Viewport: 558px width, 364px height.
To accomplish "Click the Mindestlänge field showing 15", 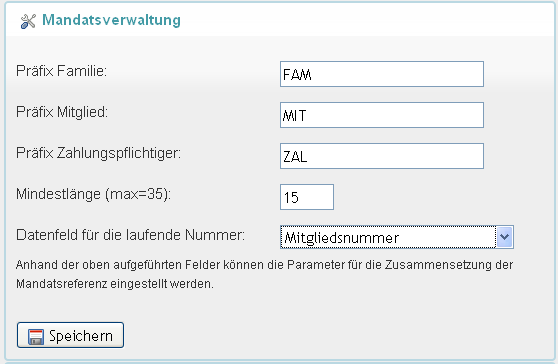I will click(x=307, y=197).
